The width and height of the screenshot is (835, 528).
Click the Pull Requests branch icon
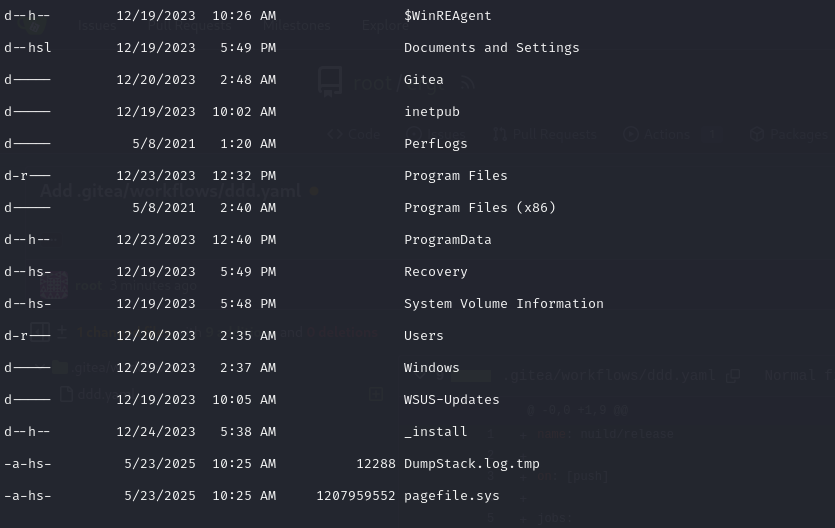click(x=500, y=134)
